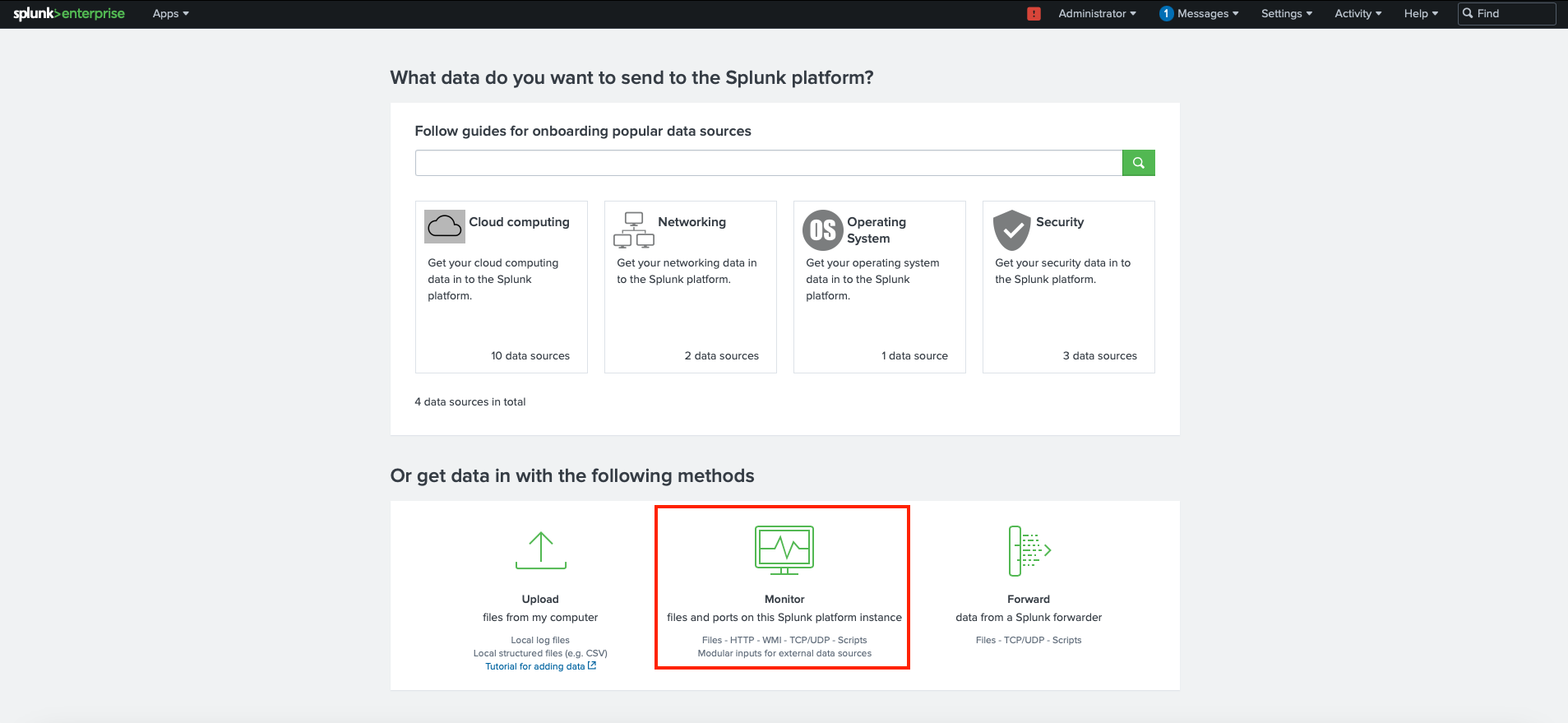Click the red alert warning icon
The height and width of the screenshot is (723, 1568).
coord(1034,13)
